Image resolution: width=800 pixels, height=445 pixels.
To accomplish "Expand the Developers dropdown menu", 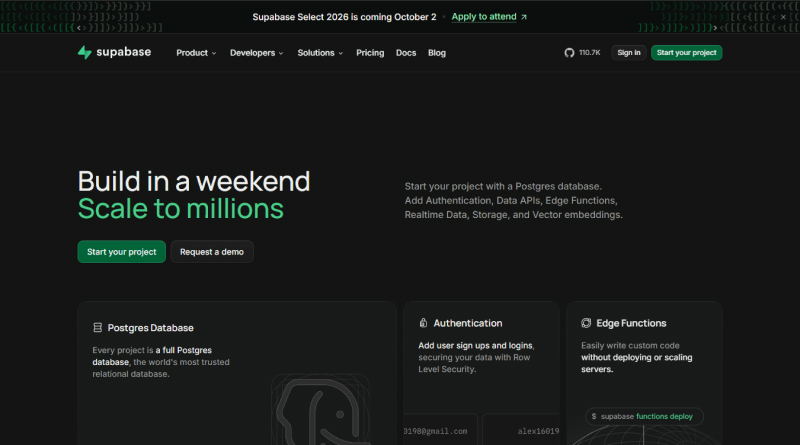I will (257, 53).
